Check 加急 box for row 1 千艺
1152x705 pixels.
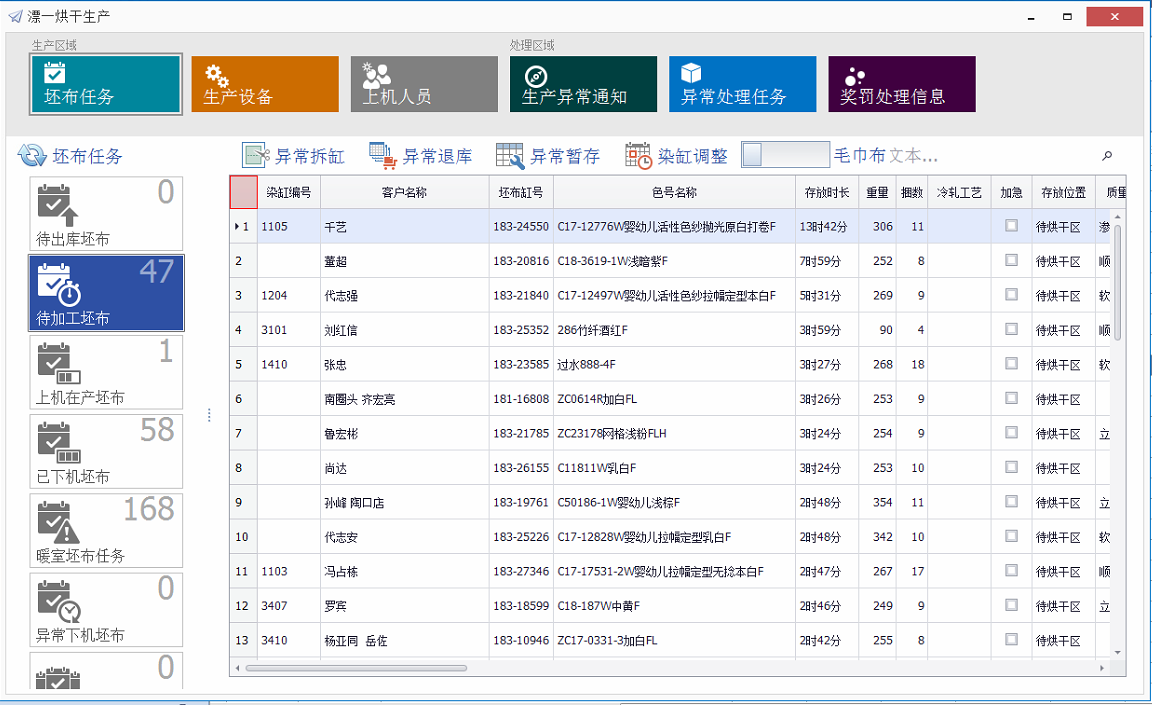point(1011,226)
